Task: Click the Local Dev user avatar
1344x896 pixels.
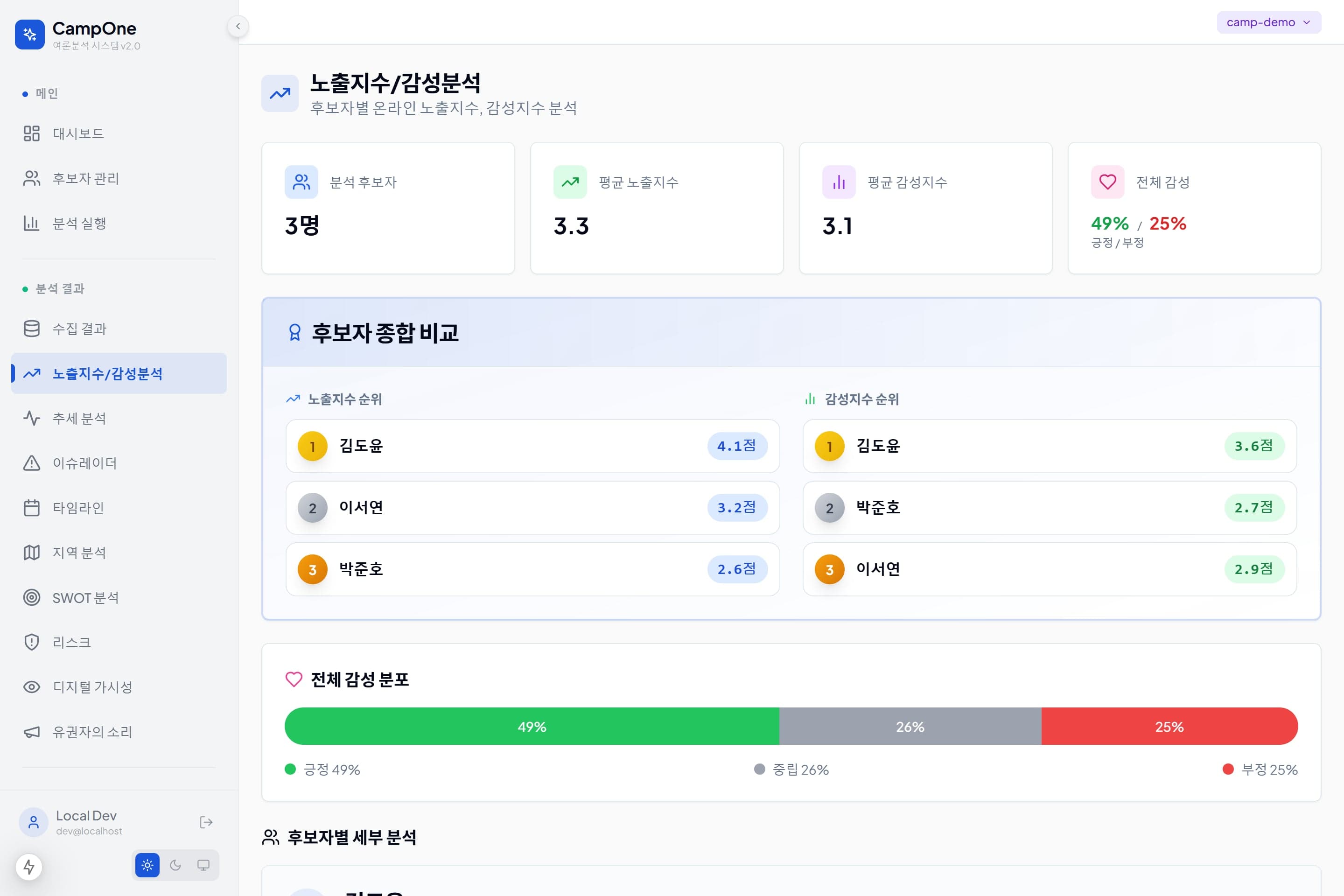Action: pos(34,822)
